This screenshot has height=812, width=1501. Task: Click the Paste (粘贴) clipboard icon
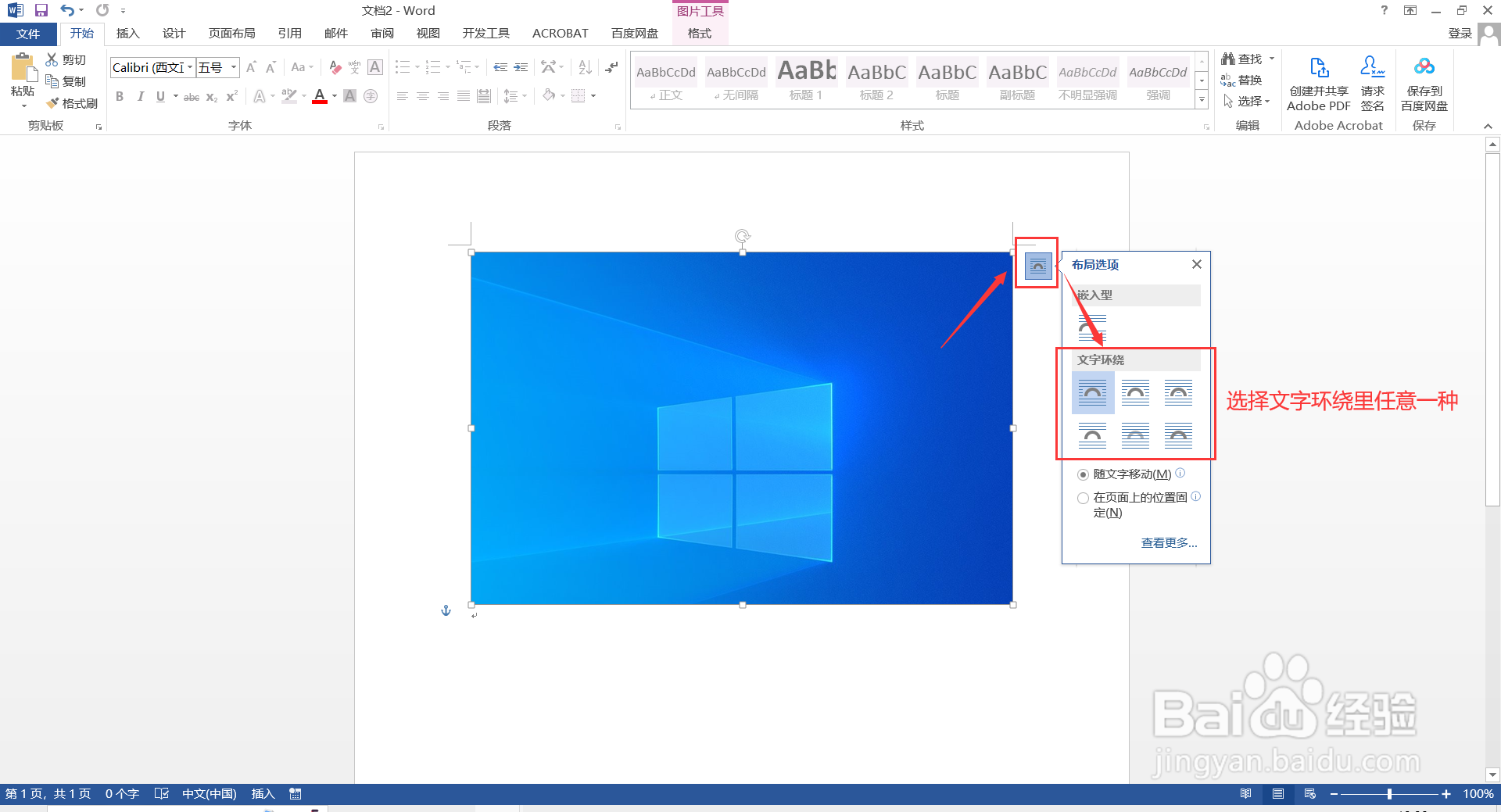coord(23,69)
